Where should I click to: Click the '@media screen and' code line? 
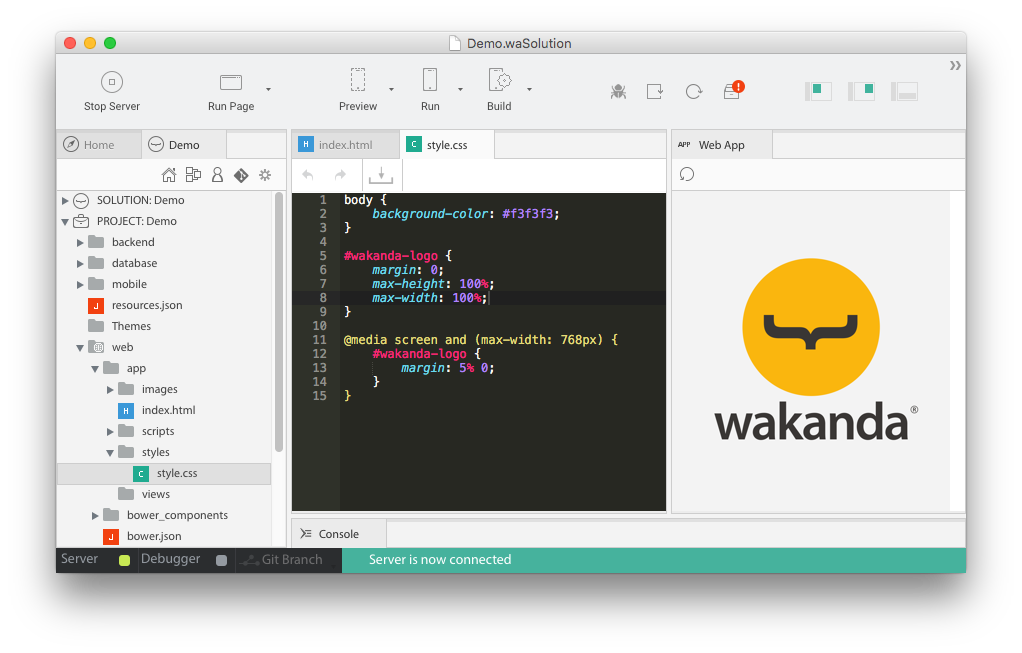(x=481, y=340)
